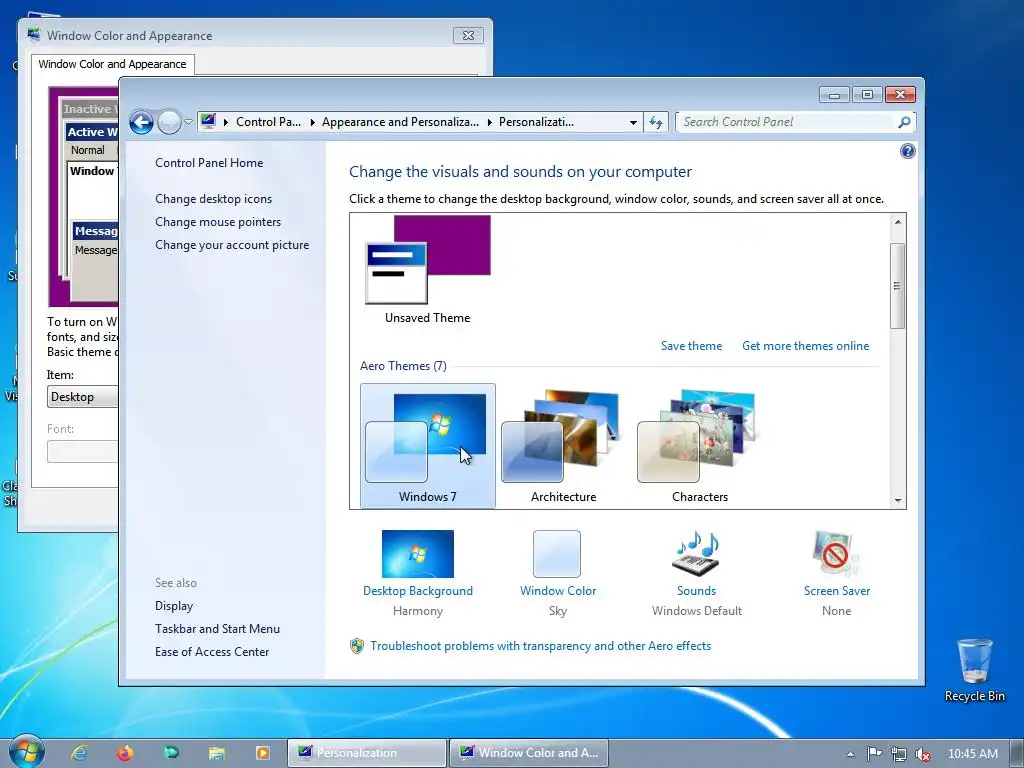Click Save theme link
This screenshot has height=768, width=1024.
coord(691,345)
